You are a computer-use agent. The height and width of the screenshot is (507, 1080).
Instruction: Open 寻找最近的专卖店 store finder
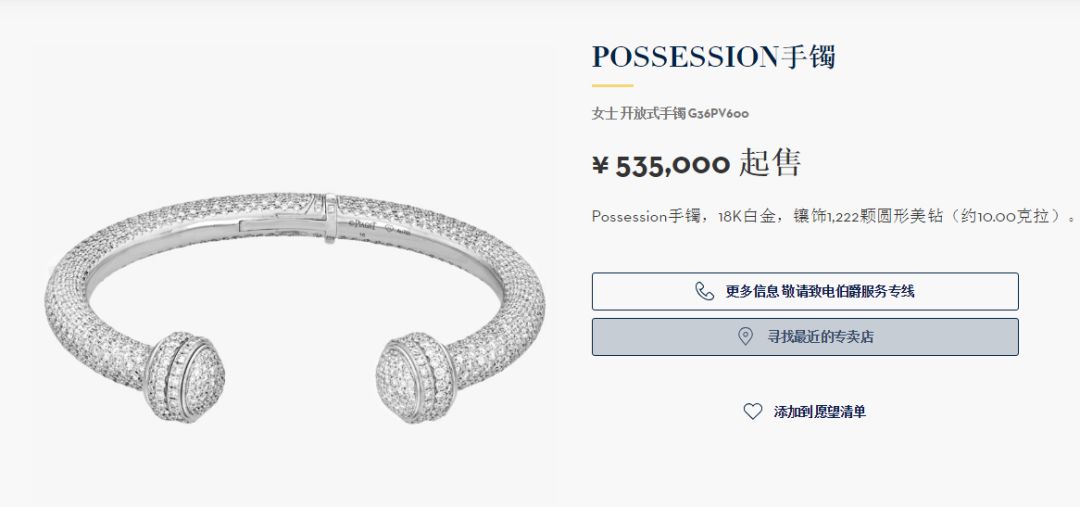pos(805,337)
